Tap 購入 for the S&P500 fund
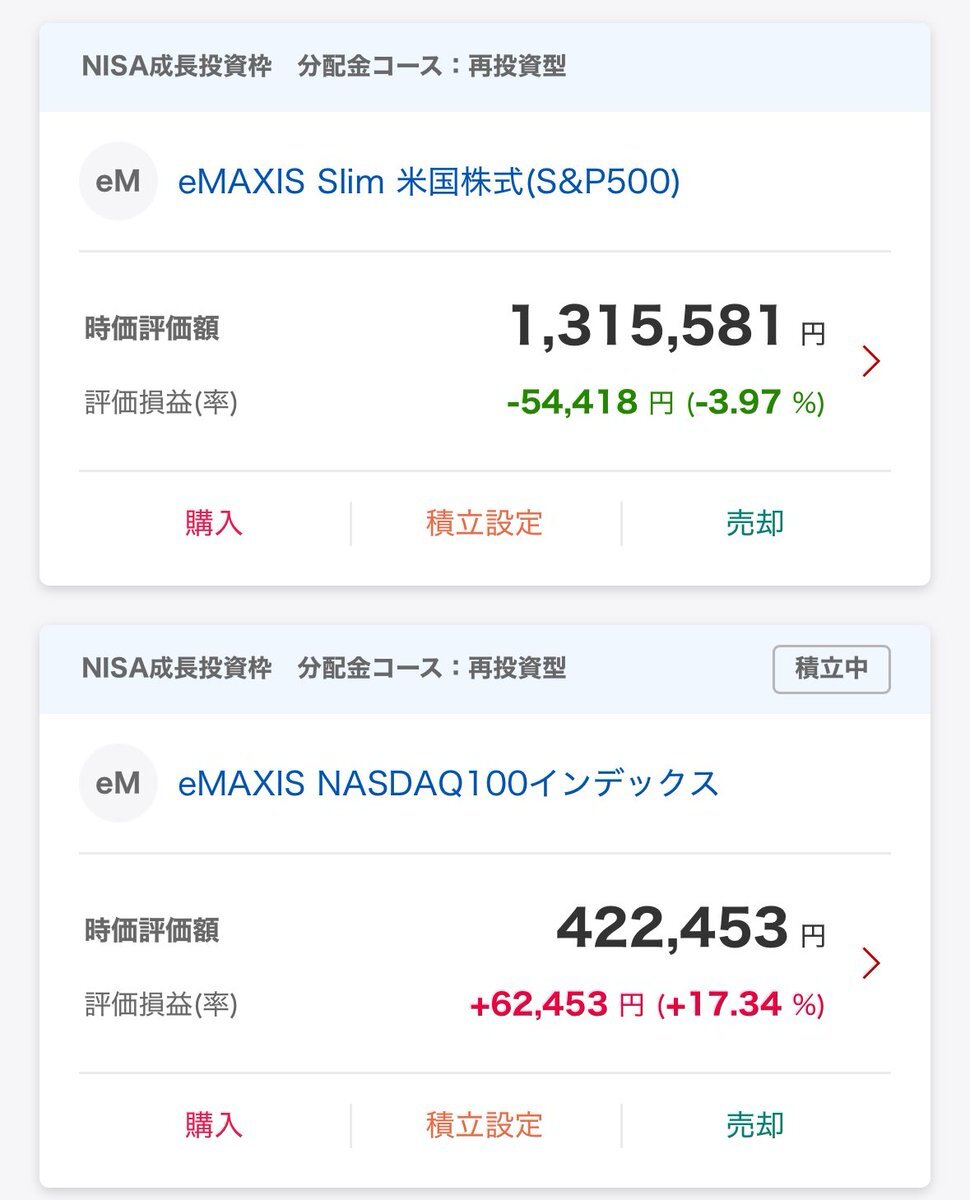 [214, 523]
